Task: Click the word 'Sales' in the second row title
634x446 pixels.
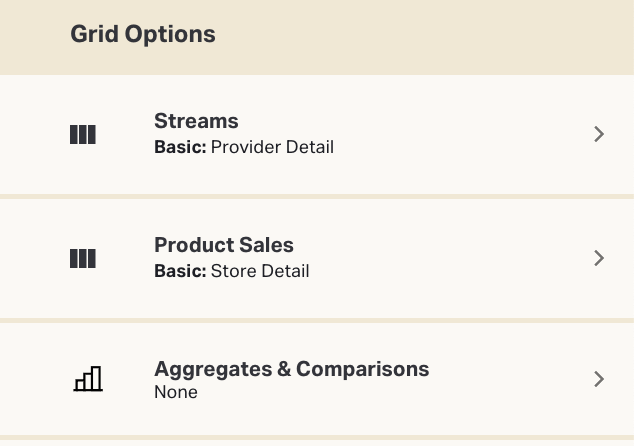Action: tap(267, 245)
